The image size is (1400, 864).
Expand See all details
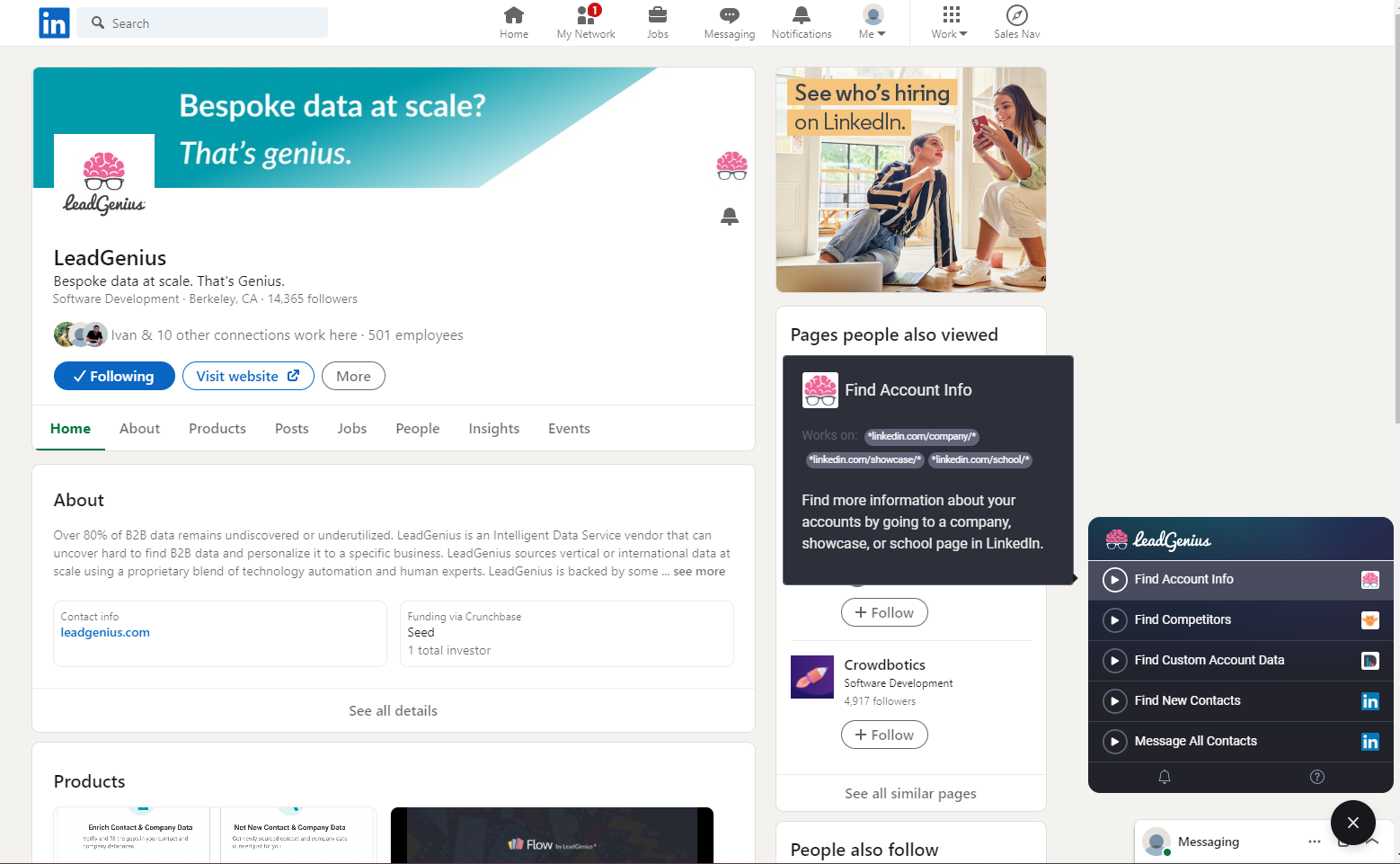pyautogui.click(x=394, y=710)
